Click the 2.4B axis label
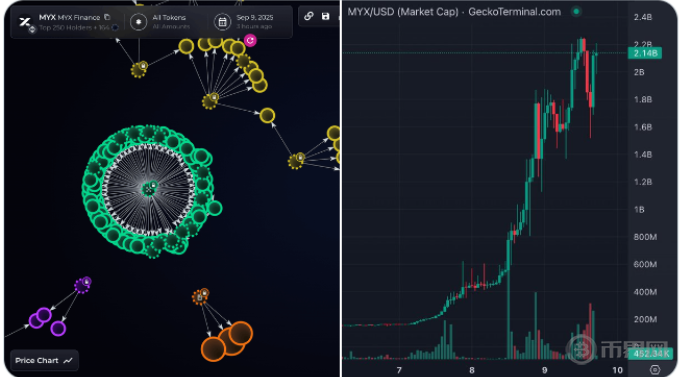Screen dimensions: 679x377 point(643,17)
